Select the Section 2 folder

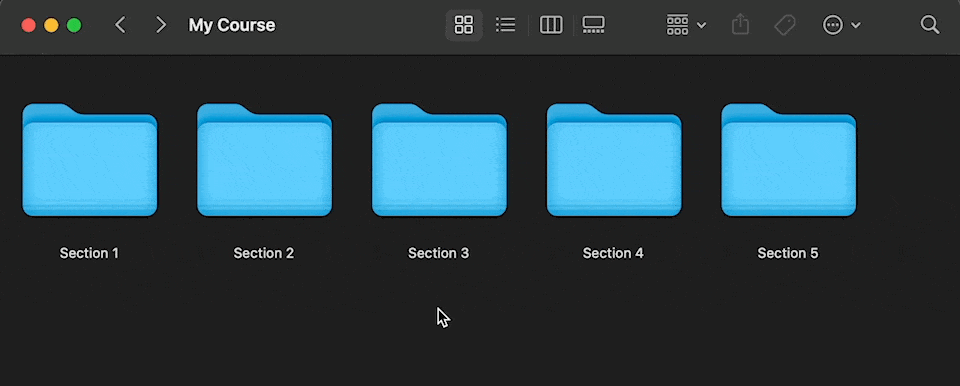tap(264, 160)
